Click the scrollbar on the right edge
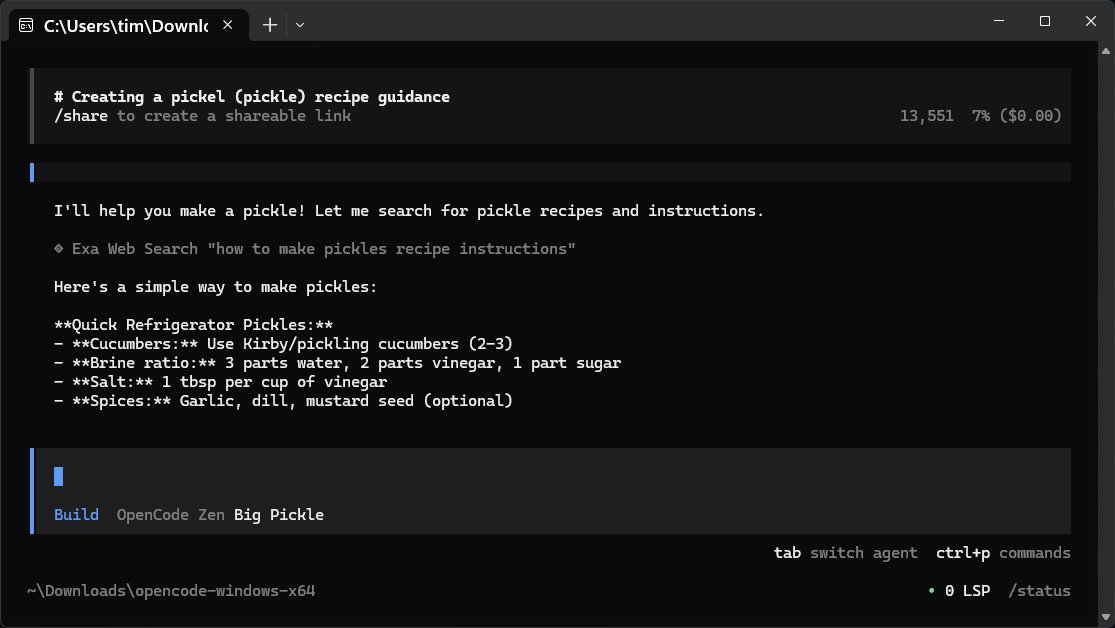Viewport: 1115px width, 628px height. point(1106,300)
